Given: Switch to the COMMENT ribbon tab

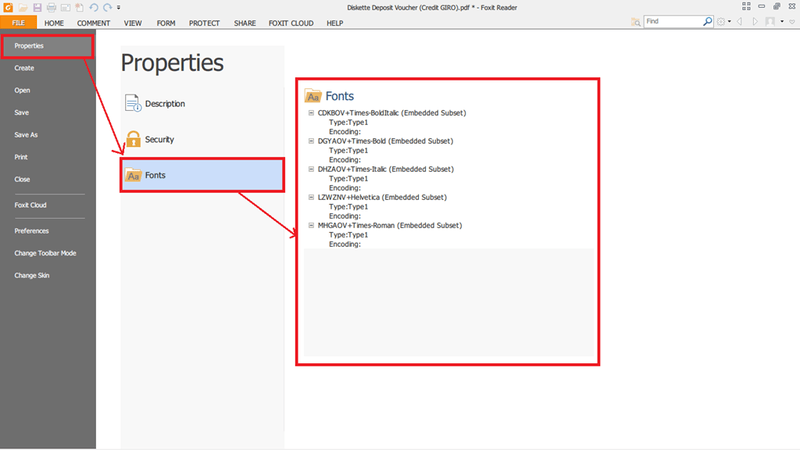Looking at the screenshot, I should point(93,23).
